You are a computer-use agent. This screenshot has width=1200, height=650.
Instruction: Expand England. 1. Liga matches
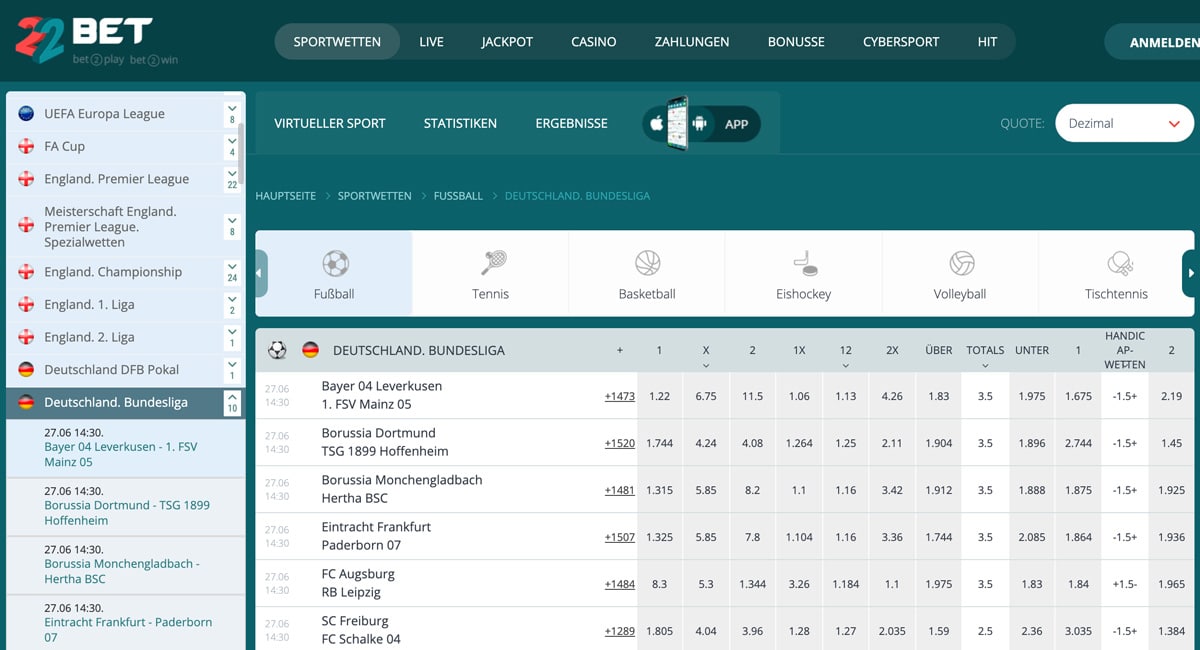pyautogui.click(x=232, y=304)
